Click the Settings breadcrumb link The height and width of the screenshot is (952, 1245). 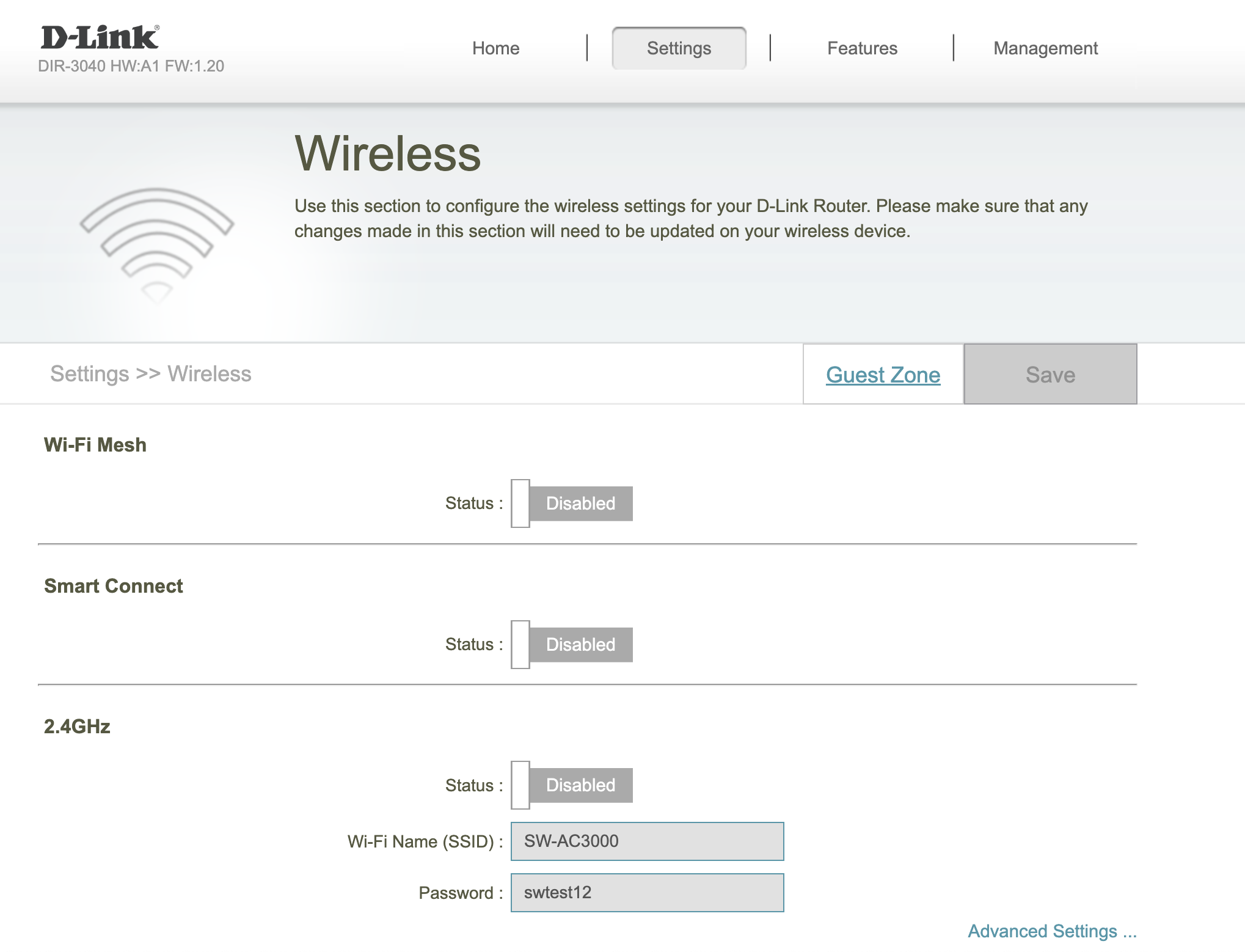tap(89, 373)
